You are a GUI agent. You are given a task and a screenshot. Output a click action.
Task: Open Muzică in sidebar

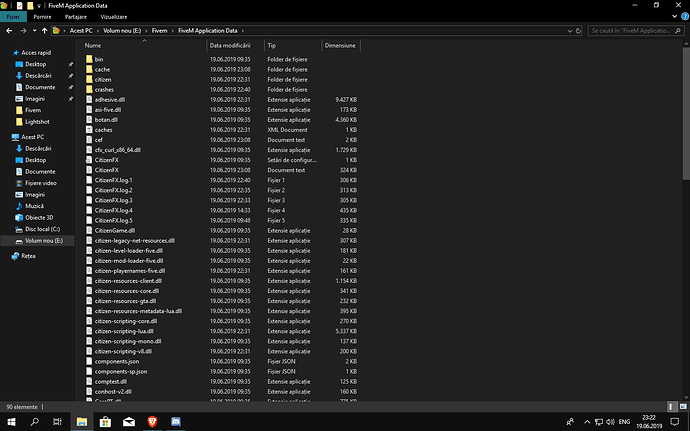coord(34,206)
